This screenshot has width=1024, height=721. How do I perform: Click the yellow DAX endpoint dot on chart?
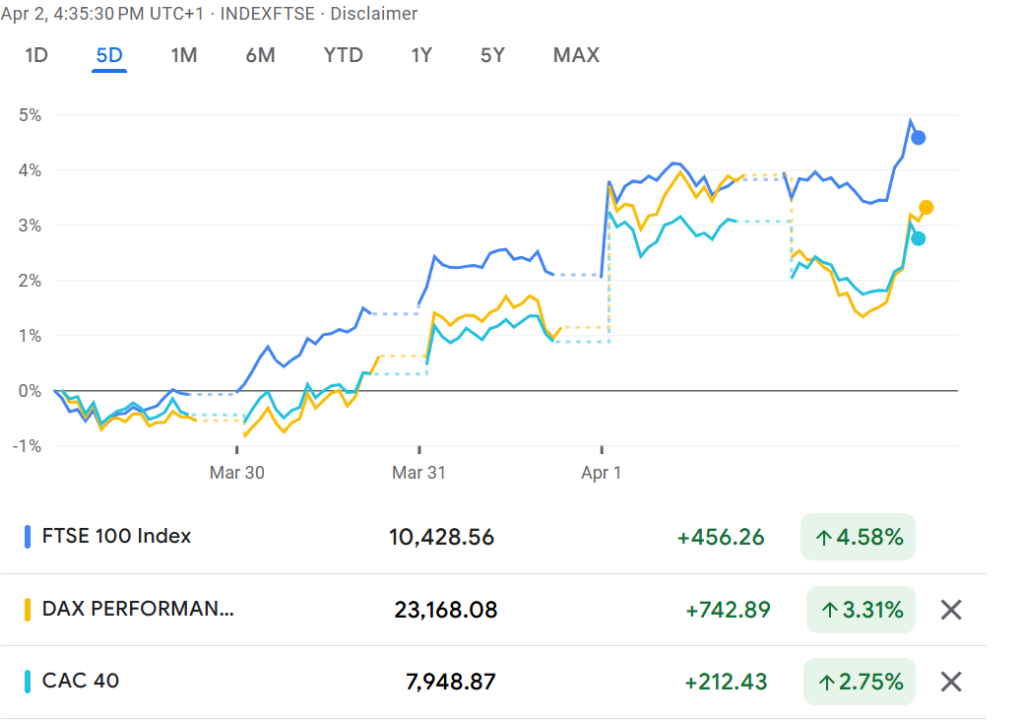[x=926, y=207]
